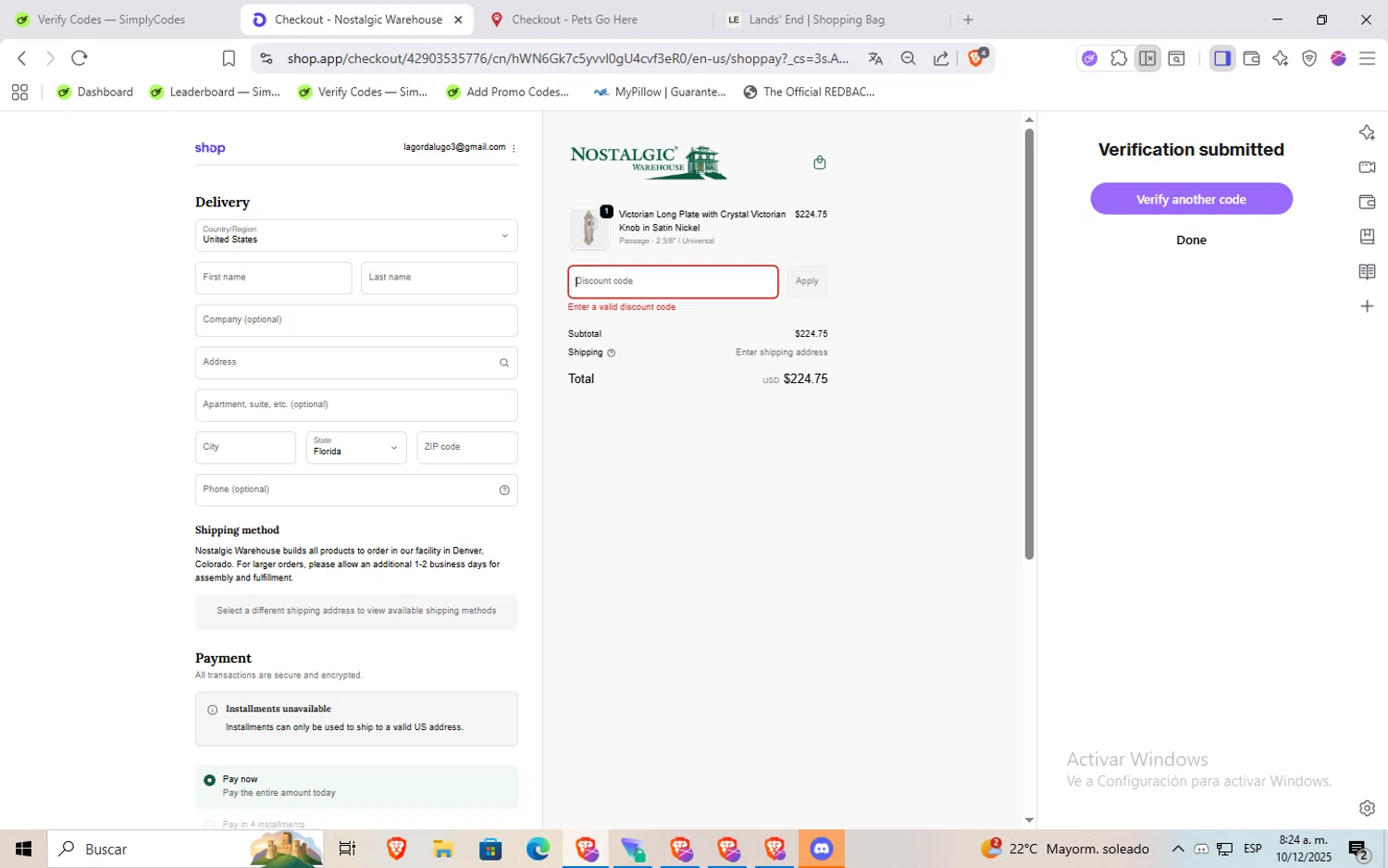This screenshot has width=1388, height=868.
Task: Click Apply discount button
Action: 807,281
